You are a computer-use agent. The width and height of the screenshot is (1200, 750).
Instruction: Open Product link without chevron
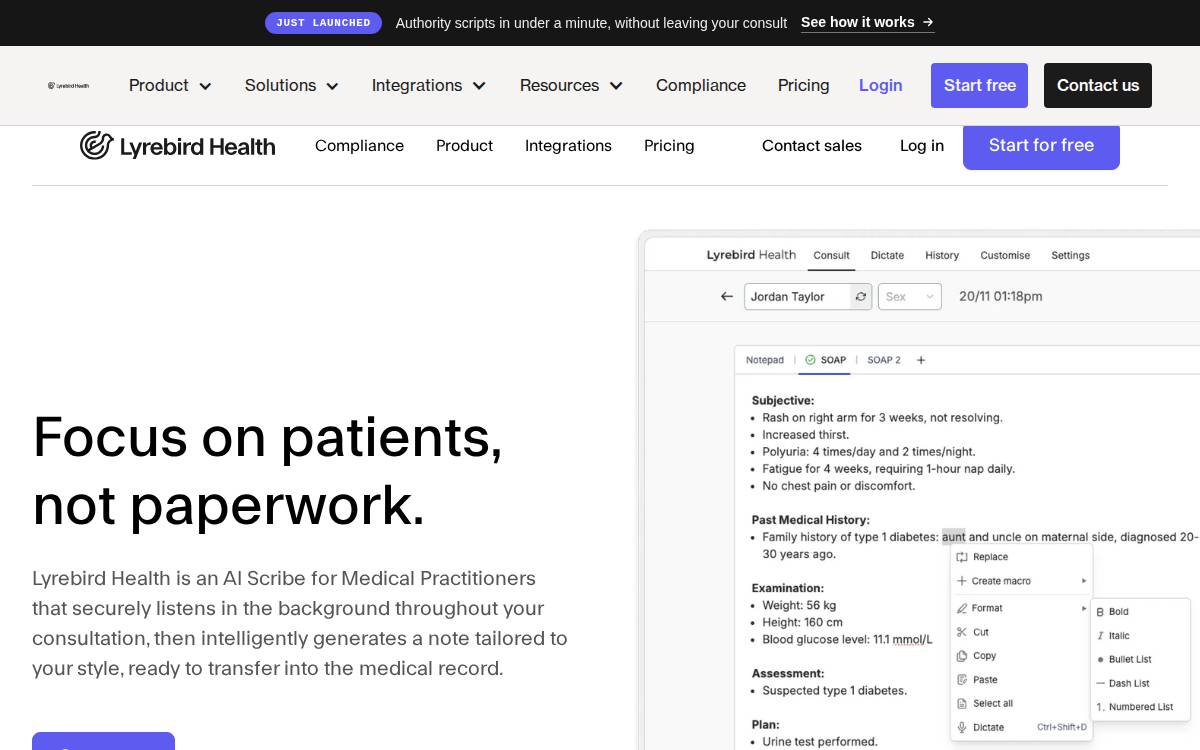tap(465, 146)
